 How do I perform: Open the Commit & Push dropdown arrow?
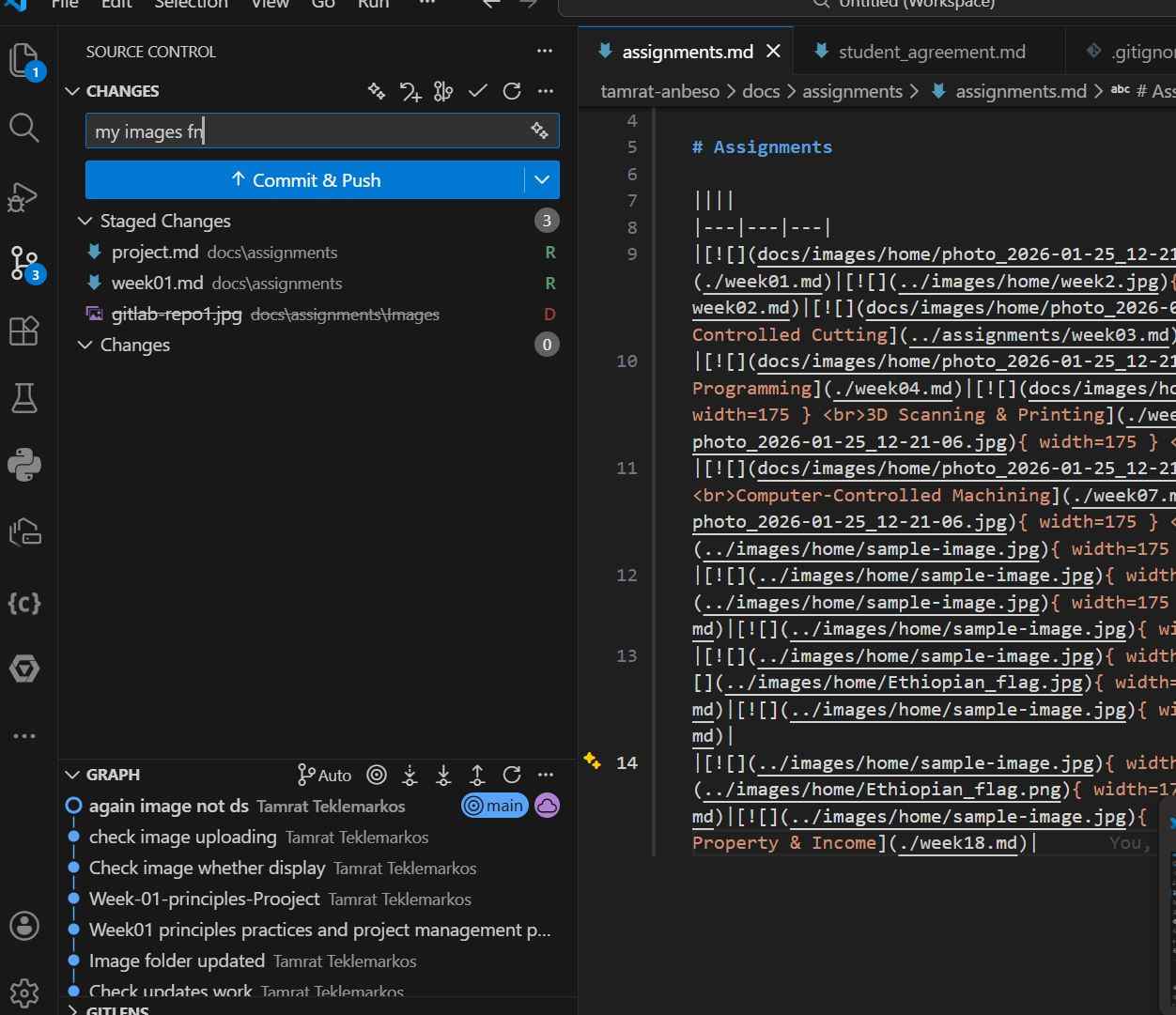pos(542,180)
